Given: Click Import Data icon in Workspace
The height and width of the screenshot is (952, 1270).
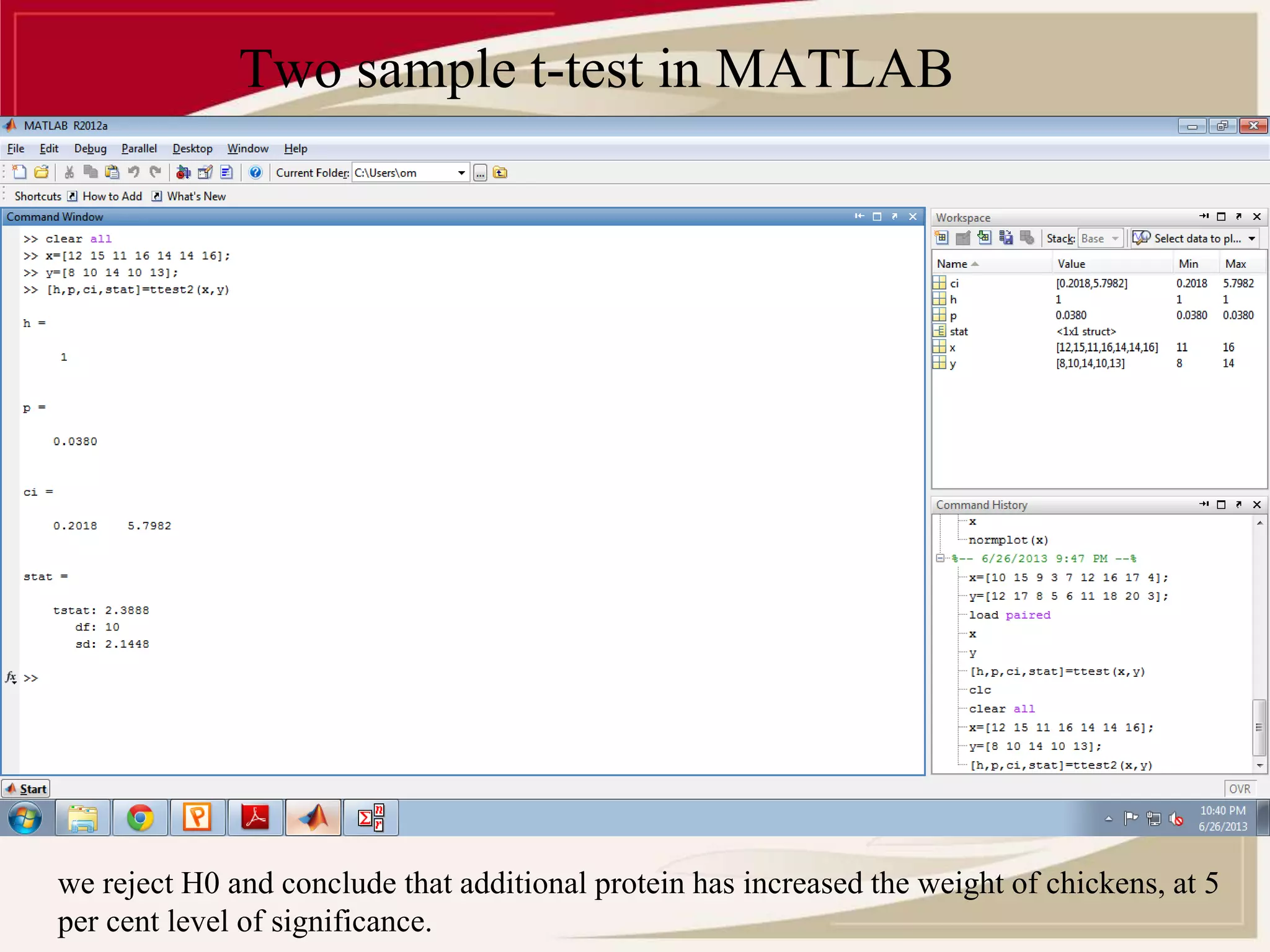Looking at the screenshot, I should coord(984,238).
